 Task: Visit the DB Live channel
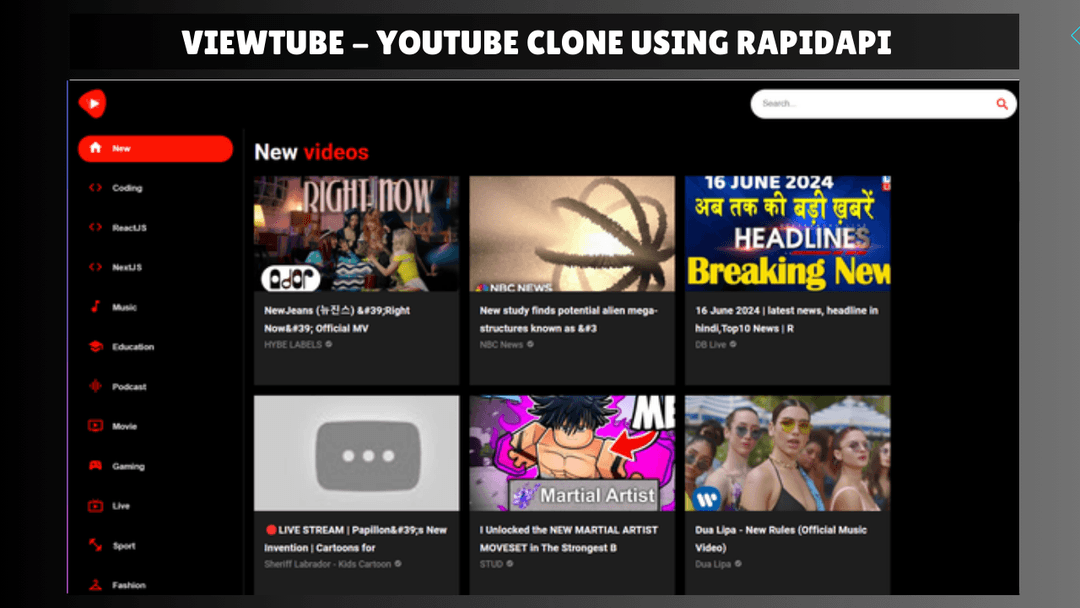(x=710, y=344)
